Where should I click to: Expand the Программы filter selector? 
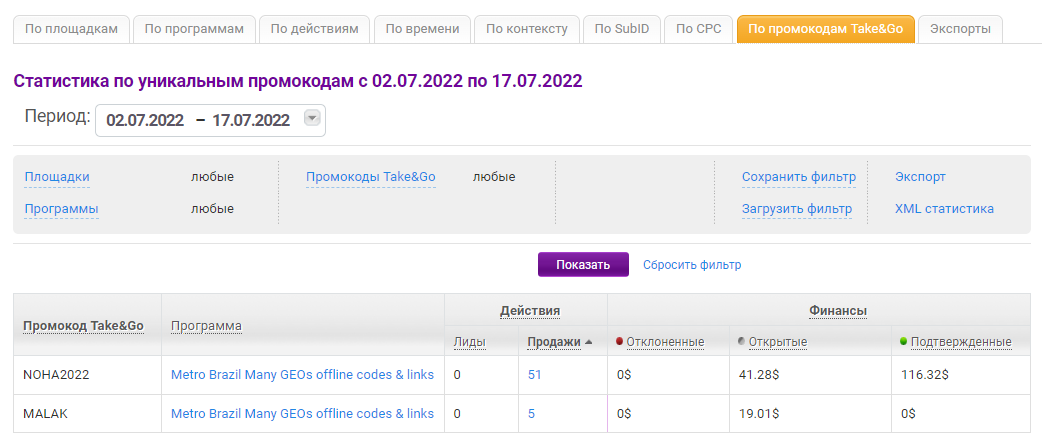(61, 209)
